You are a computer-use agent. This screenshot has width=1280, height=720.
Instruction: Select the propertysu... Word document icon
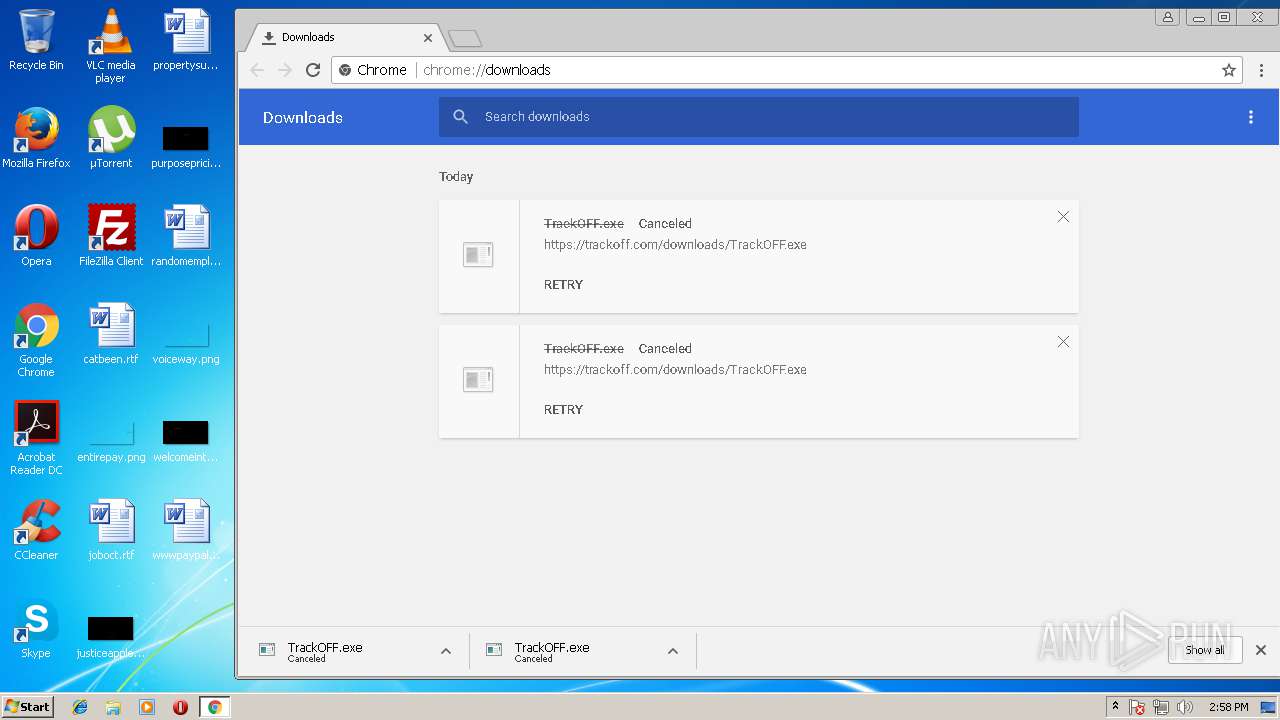coord(185,40)
